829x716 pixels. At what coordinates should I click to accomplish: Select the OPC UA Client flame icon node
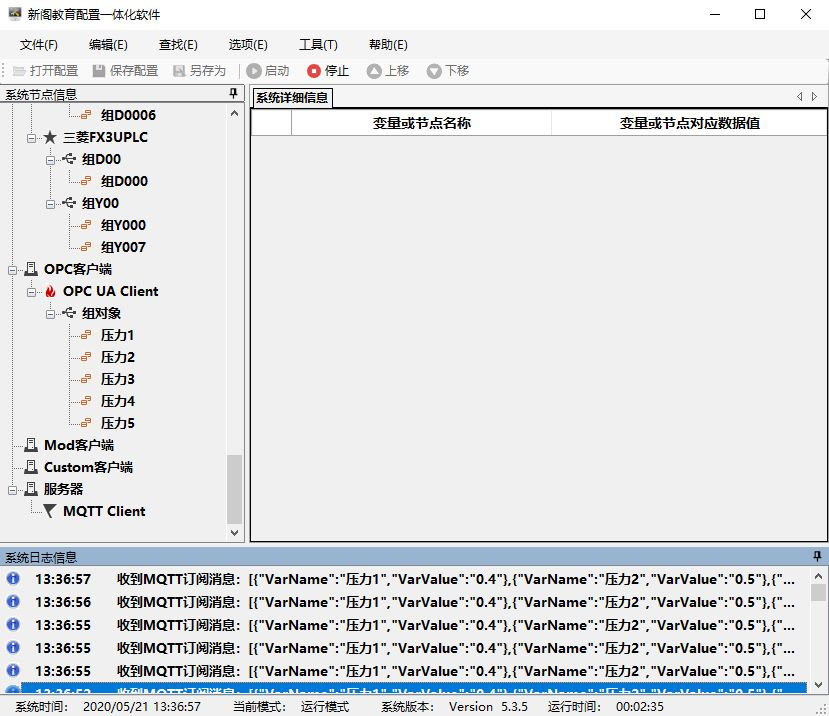point(51,291)
